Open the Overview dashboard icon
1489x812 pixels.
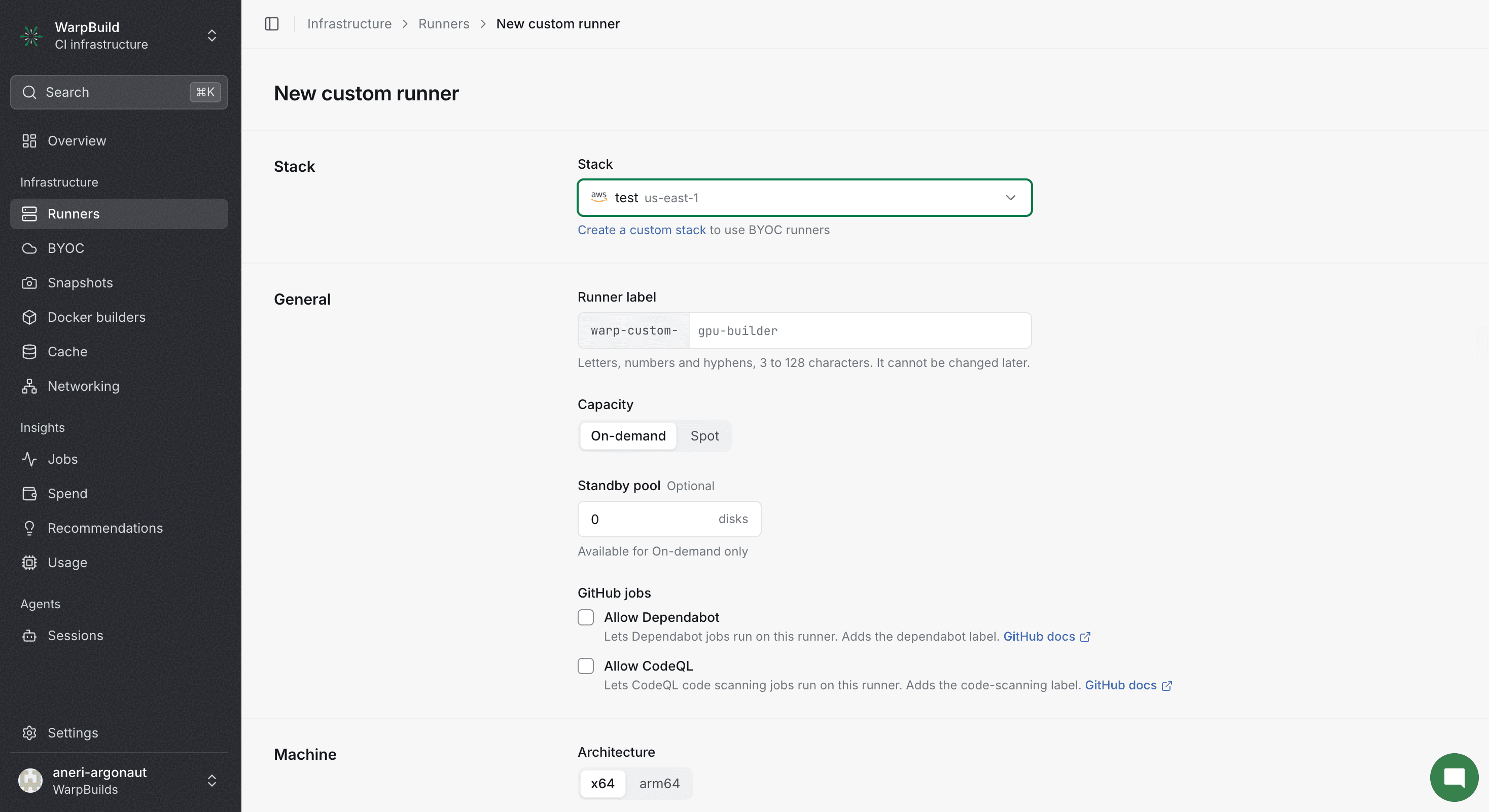point(29,141)
